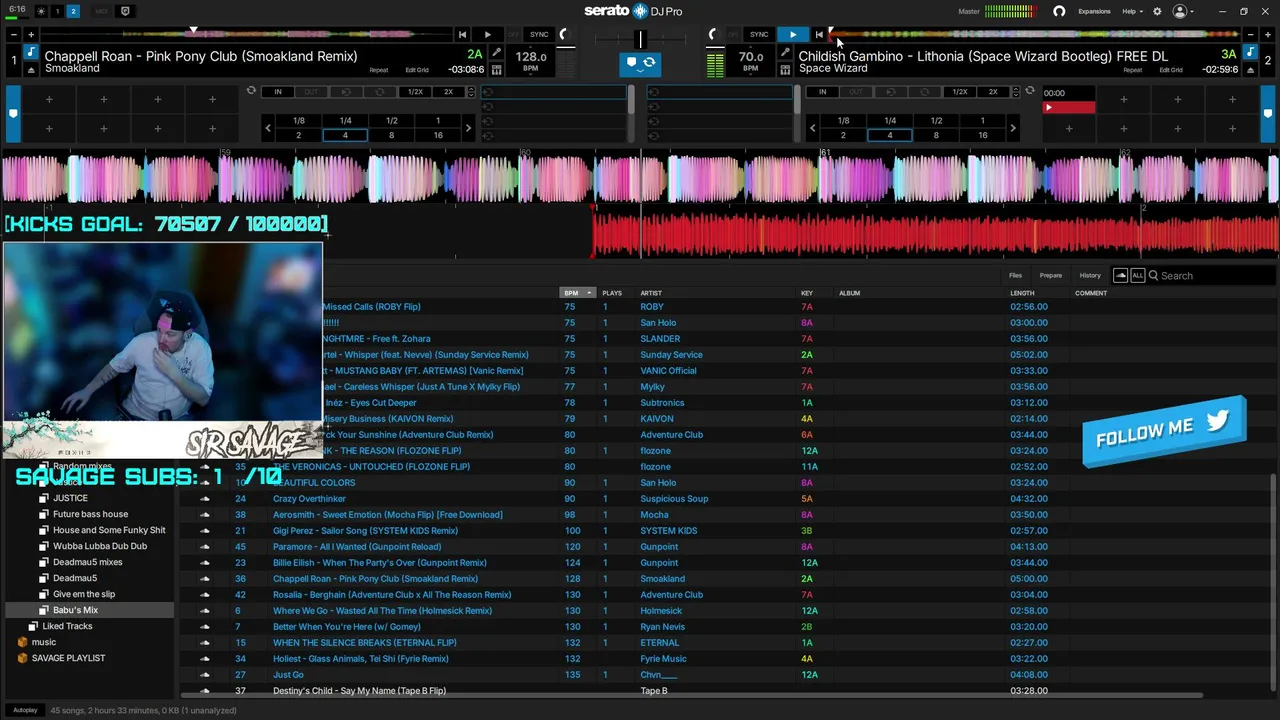Open Edit Grid for deck 1
Viewport: 1280px width, 720px height.
coord(417,70)
